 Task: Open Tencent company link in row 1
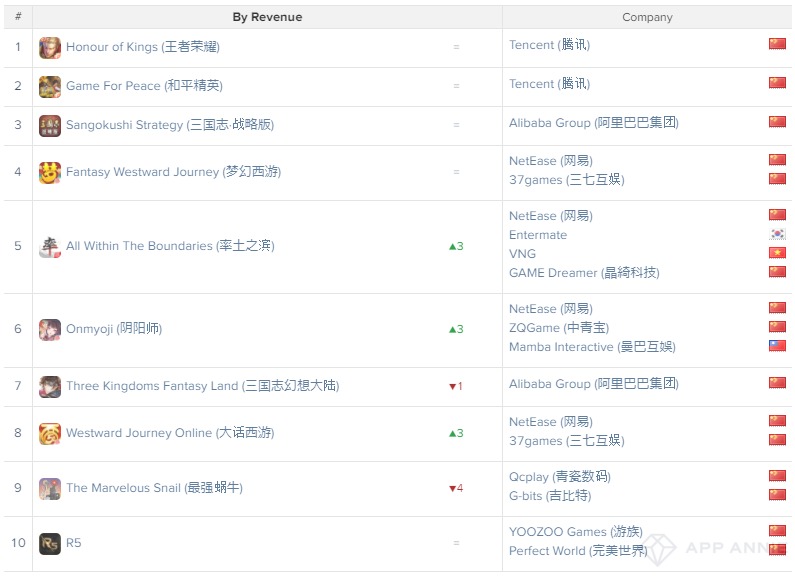tap(550, 45)
